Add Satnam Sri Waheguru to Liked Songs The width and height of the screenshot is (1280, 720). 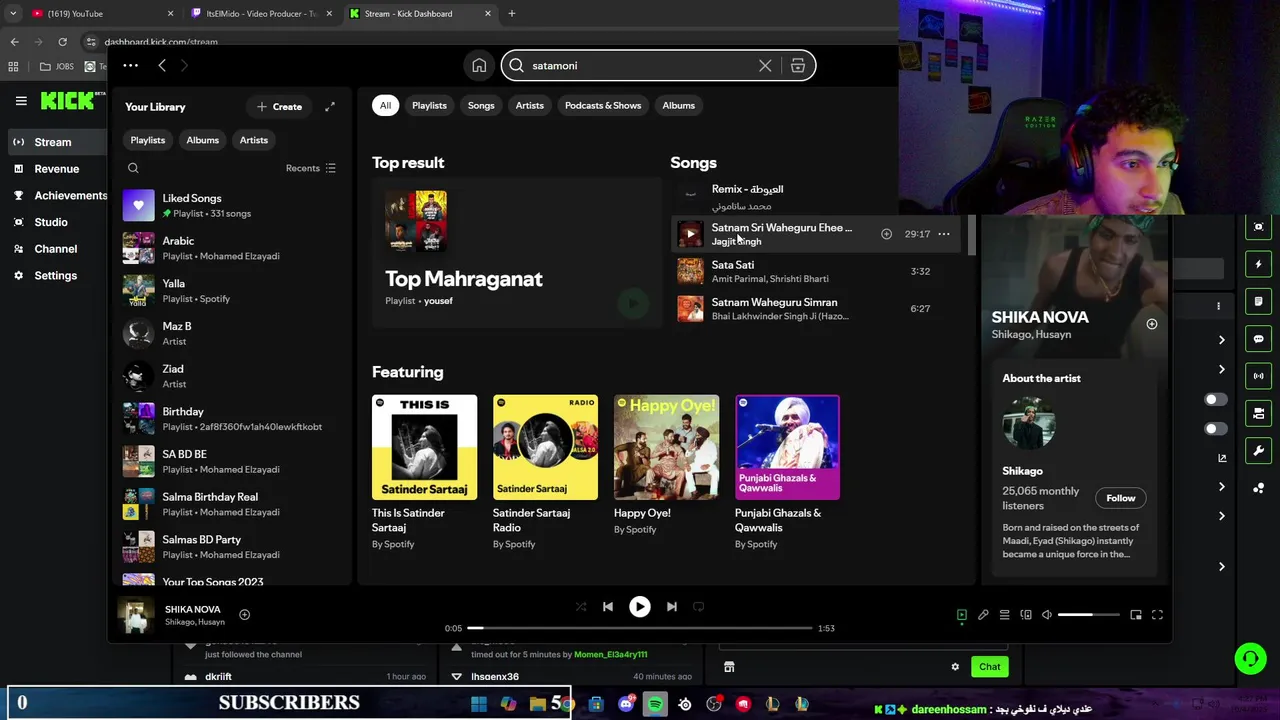click(x=886, y=234)
